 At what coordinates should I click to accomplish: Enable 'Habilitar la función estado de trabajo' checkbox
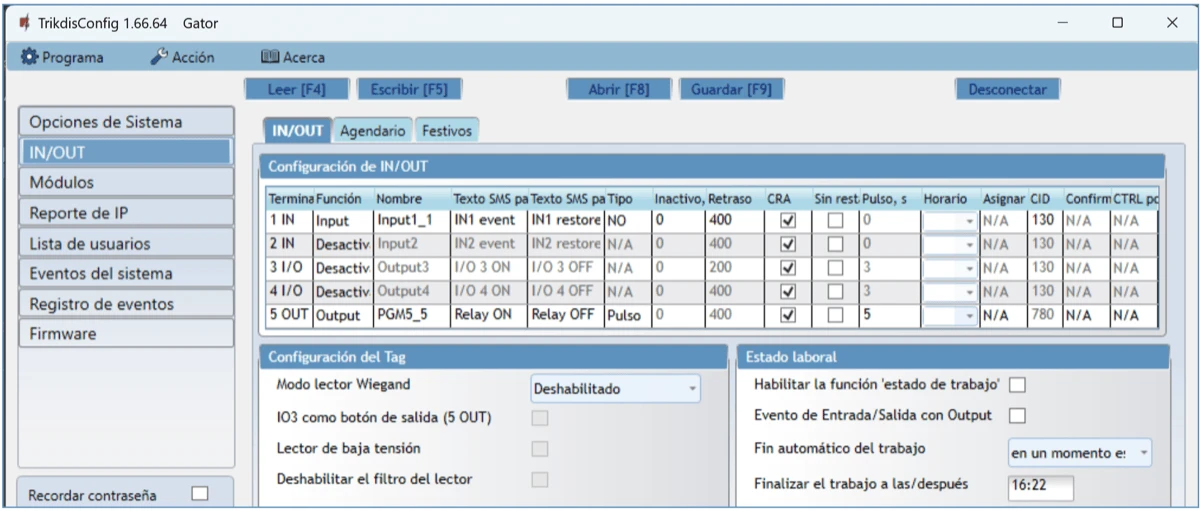[1019, 385]
